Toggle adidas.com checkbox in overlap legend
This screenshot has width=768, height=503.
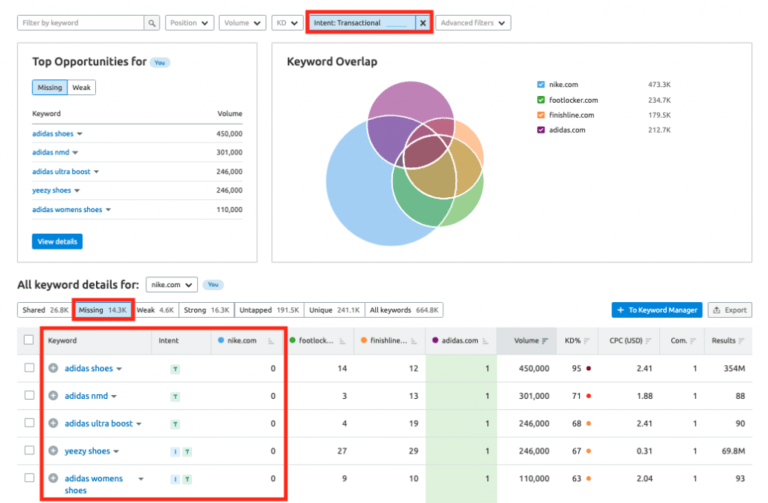point(541,130)
